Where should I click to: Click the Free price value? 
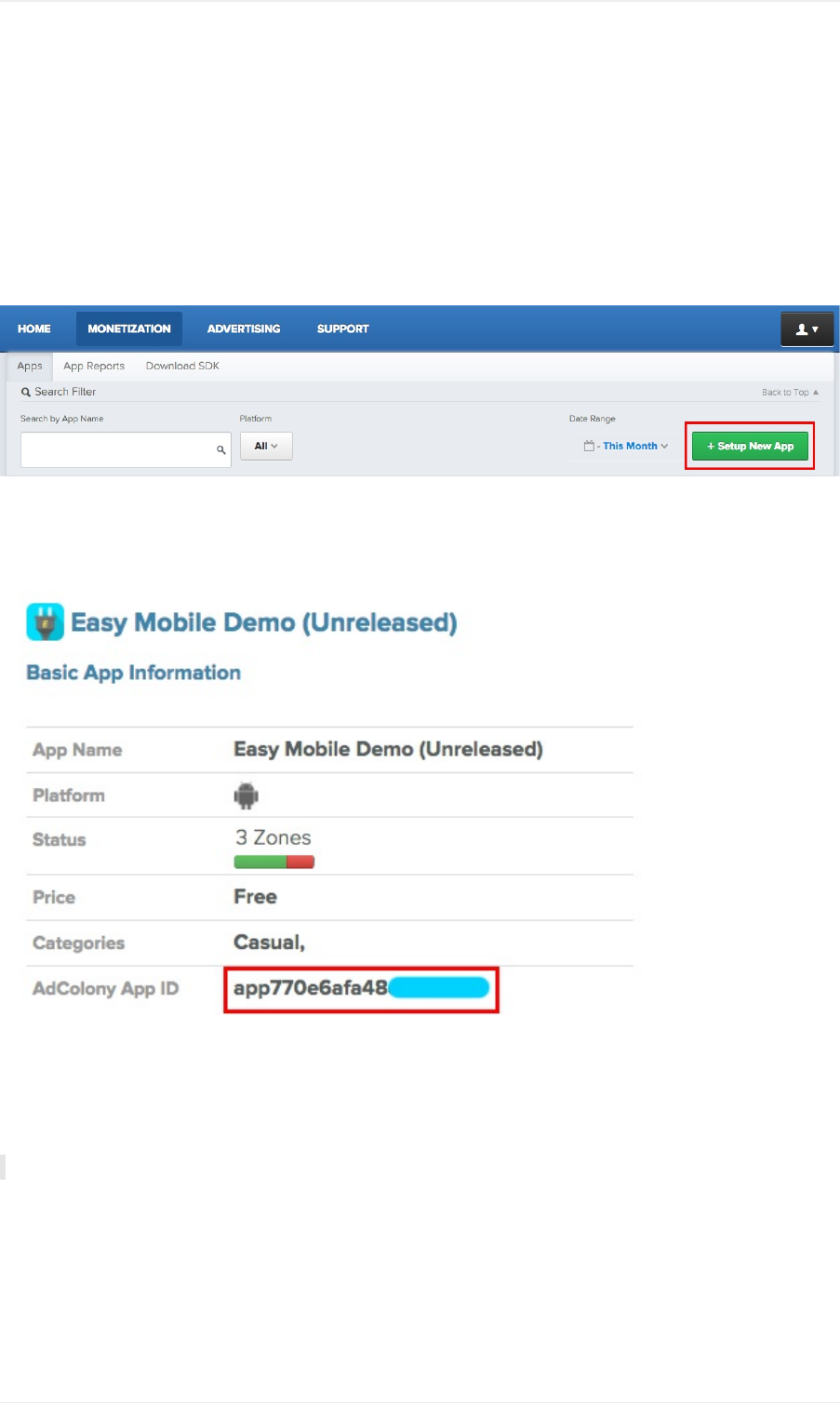tap(255, 897)
